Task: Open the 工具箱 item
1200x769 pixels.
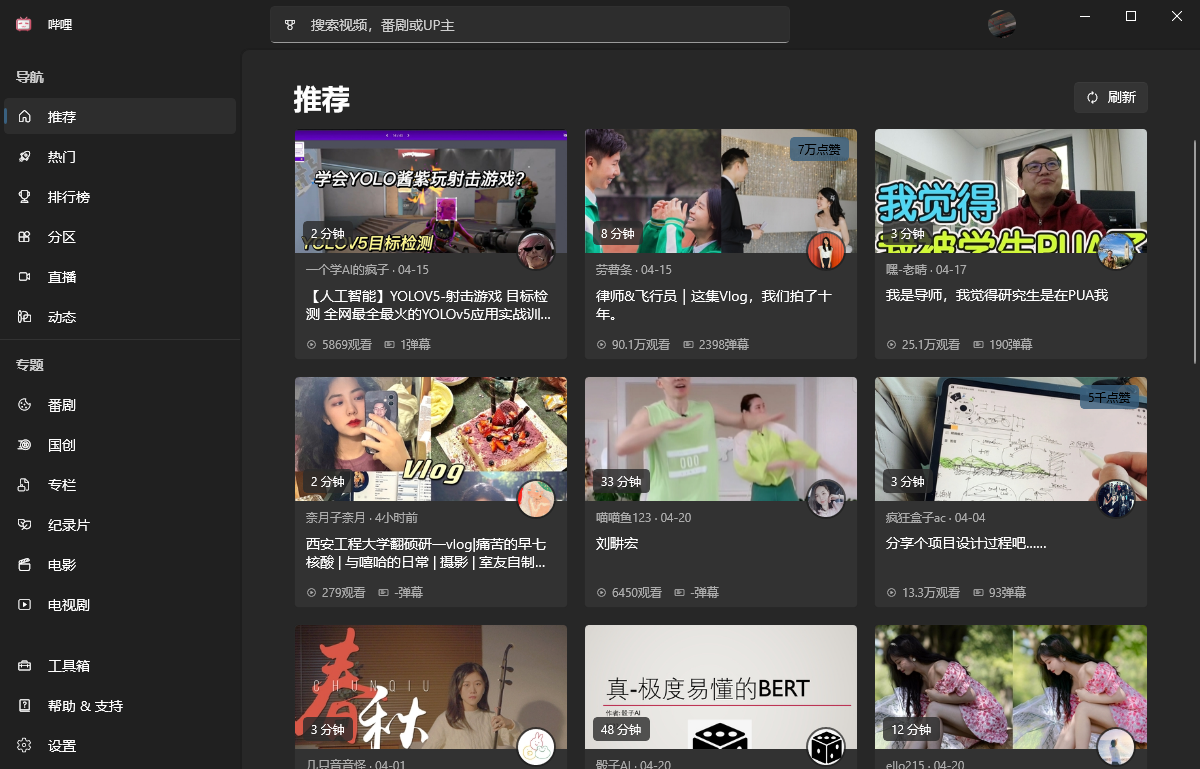Action: (120, 665)
